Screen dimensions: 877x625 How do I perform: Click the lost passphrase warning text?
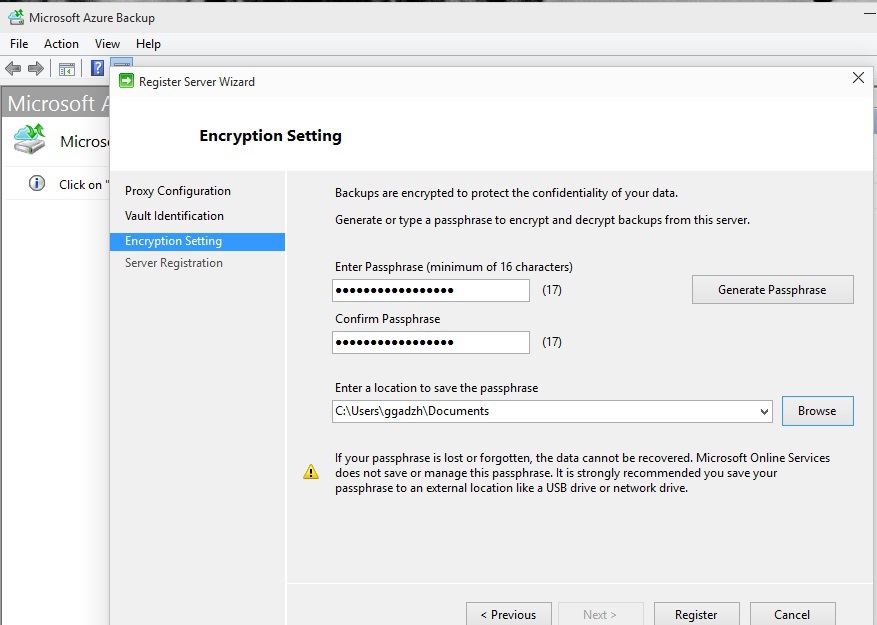pyautogui.click(x=582, y=473)
